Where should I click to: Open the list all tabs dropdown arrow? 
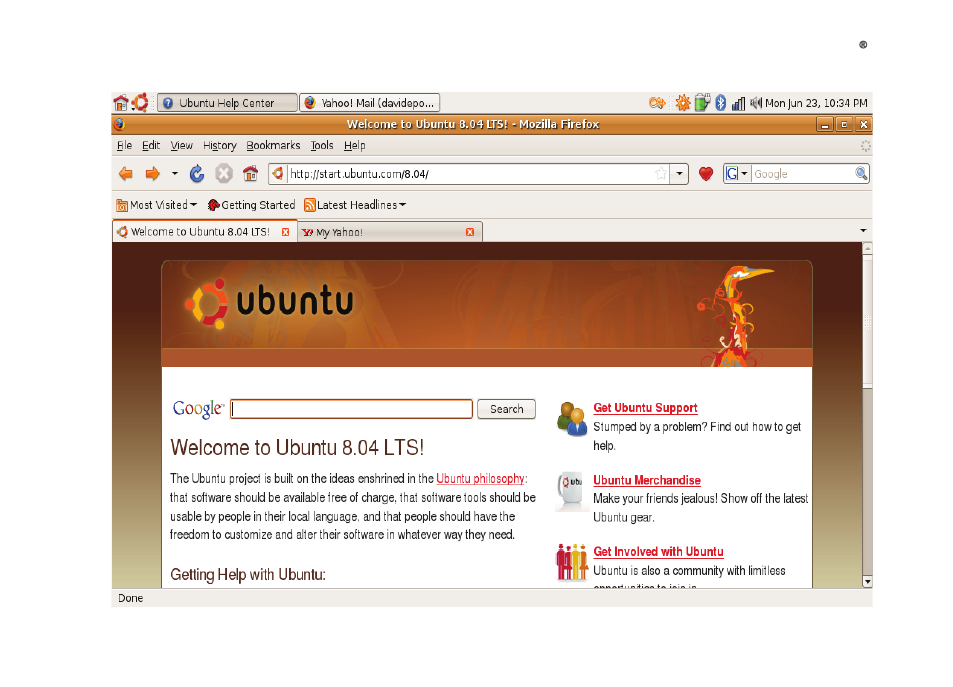pos(863,231)
